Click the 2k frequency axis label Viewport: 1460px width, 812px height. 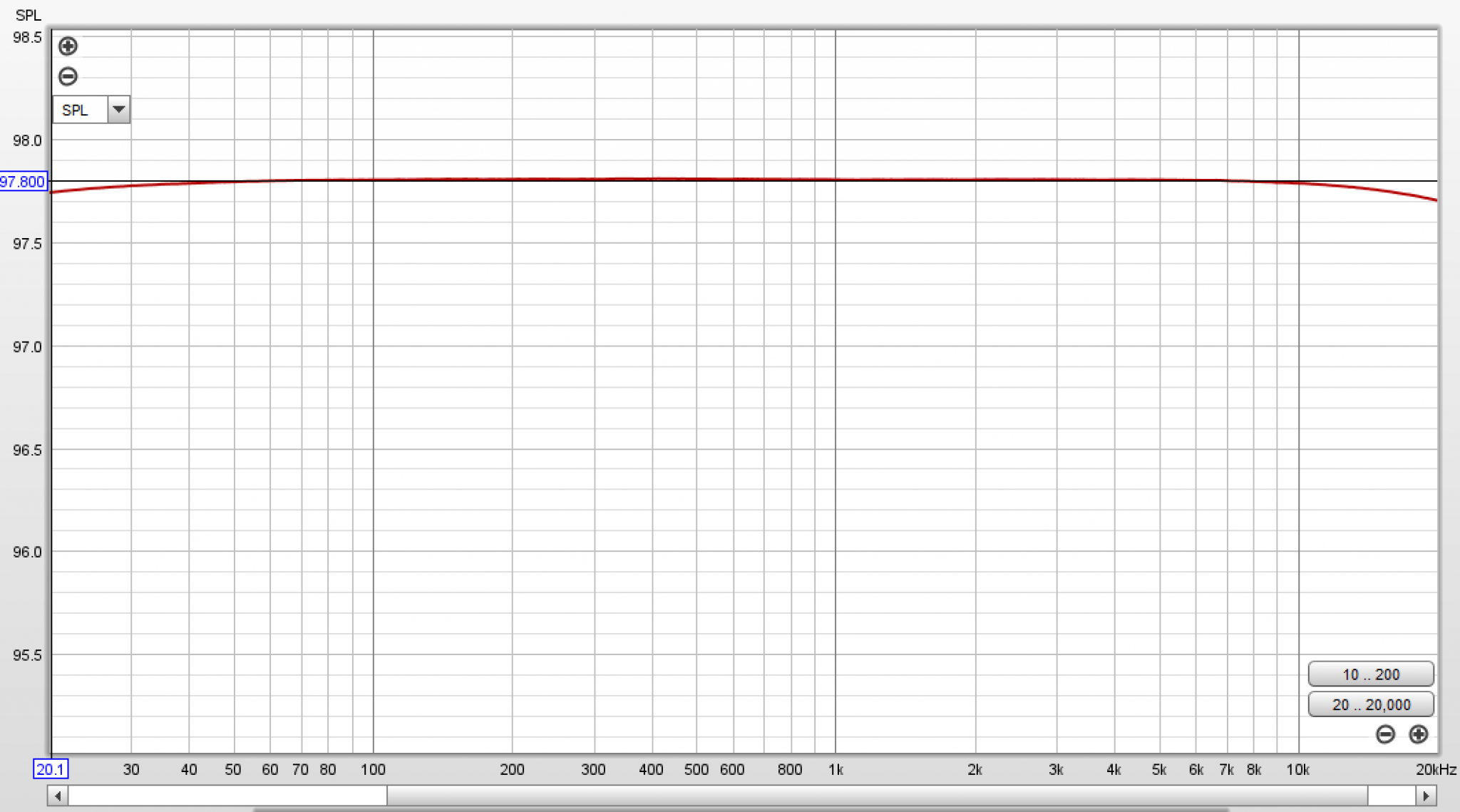point(975,770)
